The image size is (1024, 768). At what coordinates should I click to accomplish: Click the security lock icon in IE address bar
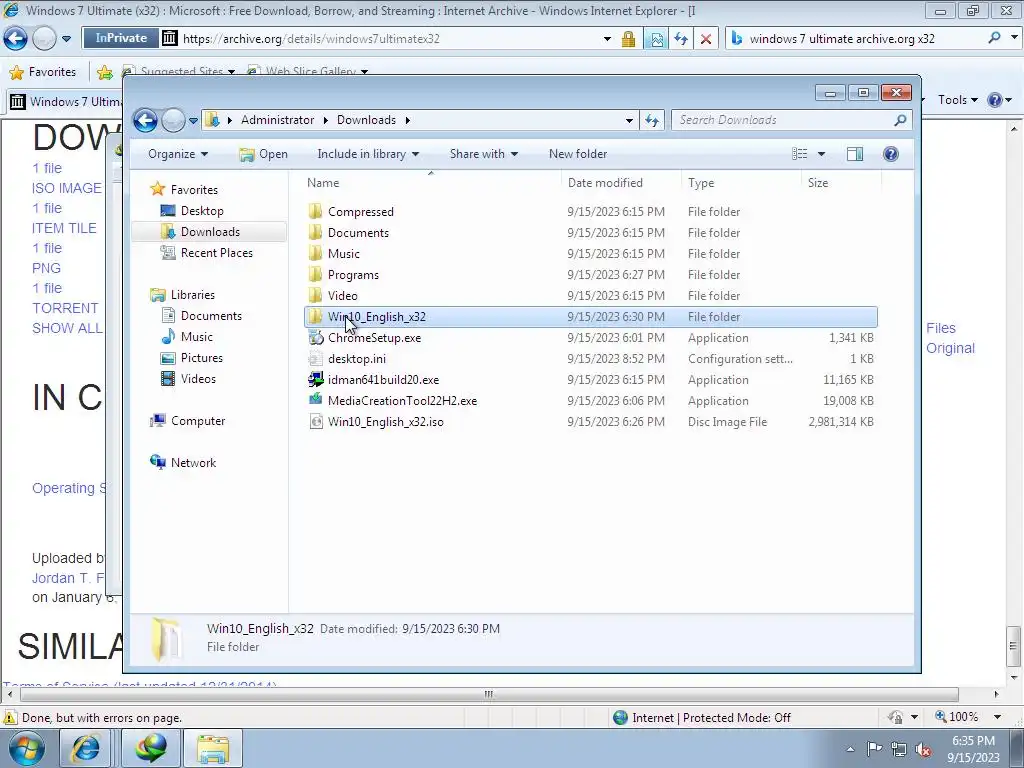(x=628, y=39)
